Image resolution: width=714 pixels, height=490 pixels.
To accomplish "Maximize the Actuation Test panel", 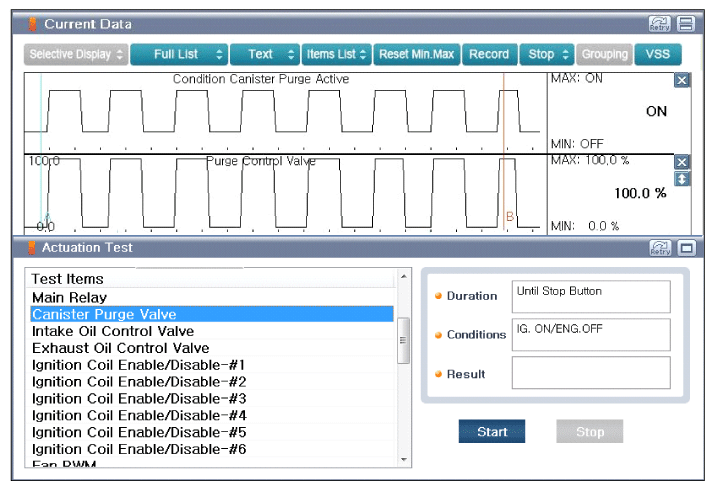I will 685,248.
